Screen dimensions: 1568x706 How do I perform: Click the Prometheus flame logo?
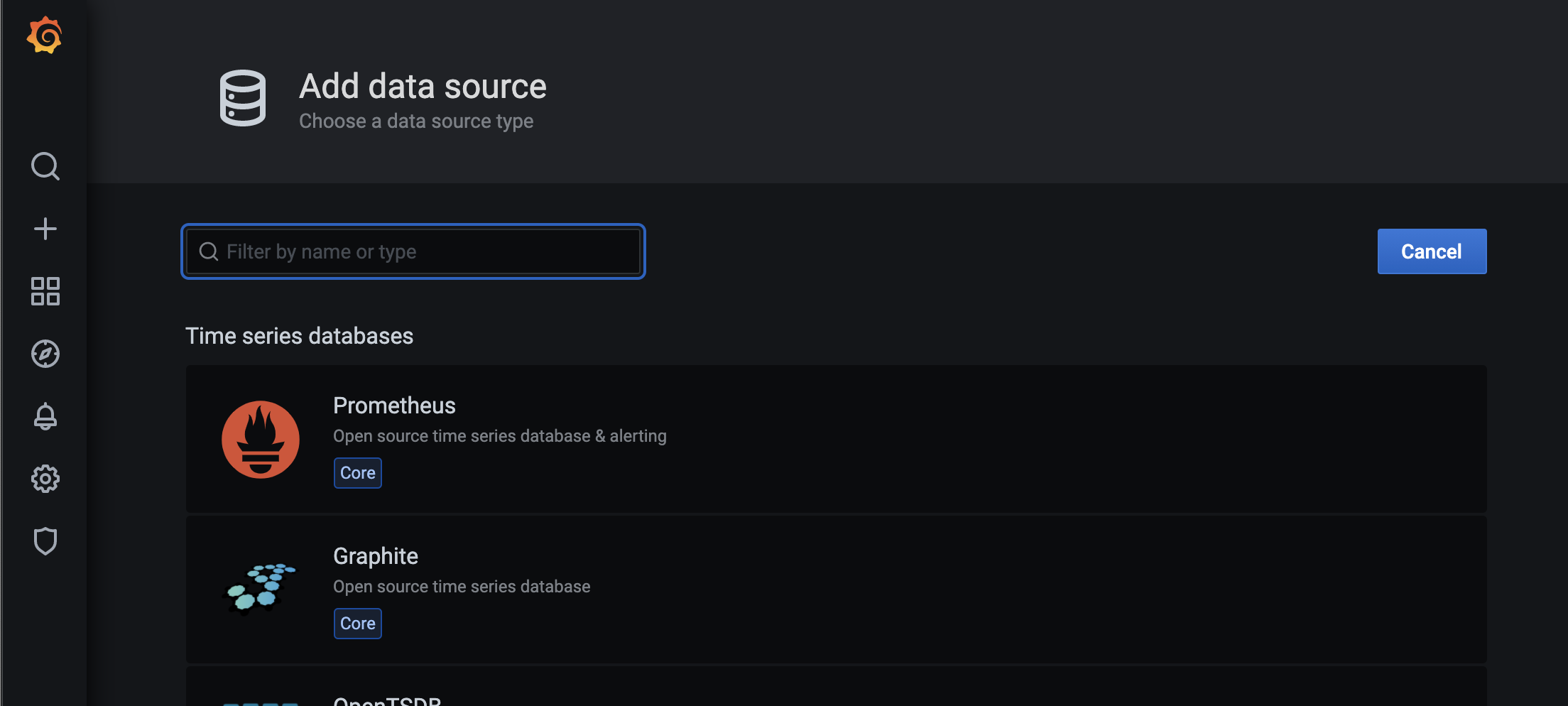pos(260,439)
